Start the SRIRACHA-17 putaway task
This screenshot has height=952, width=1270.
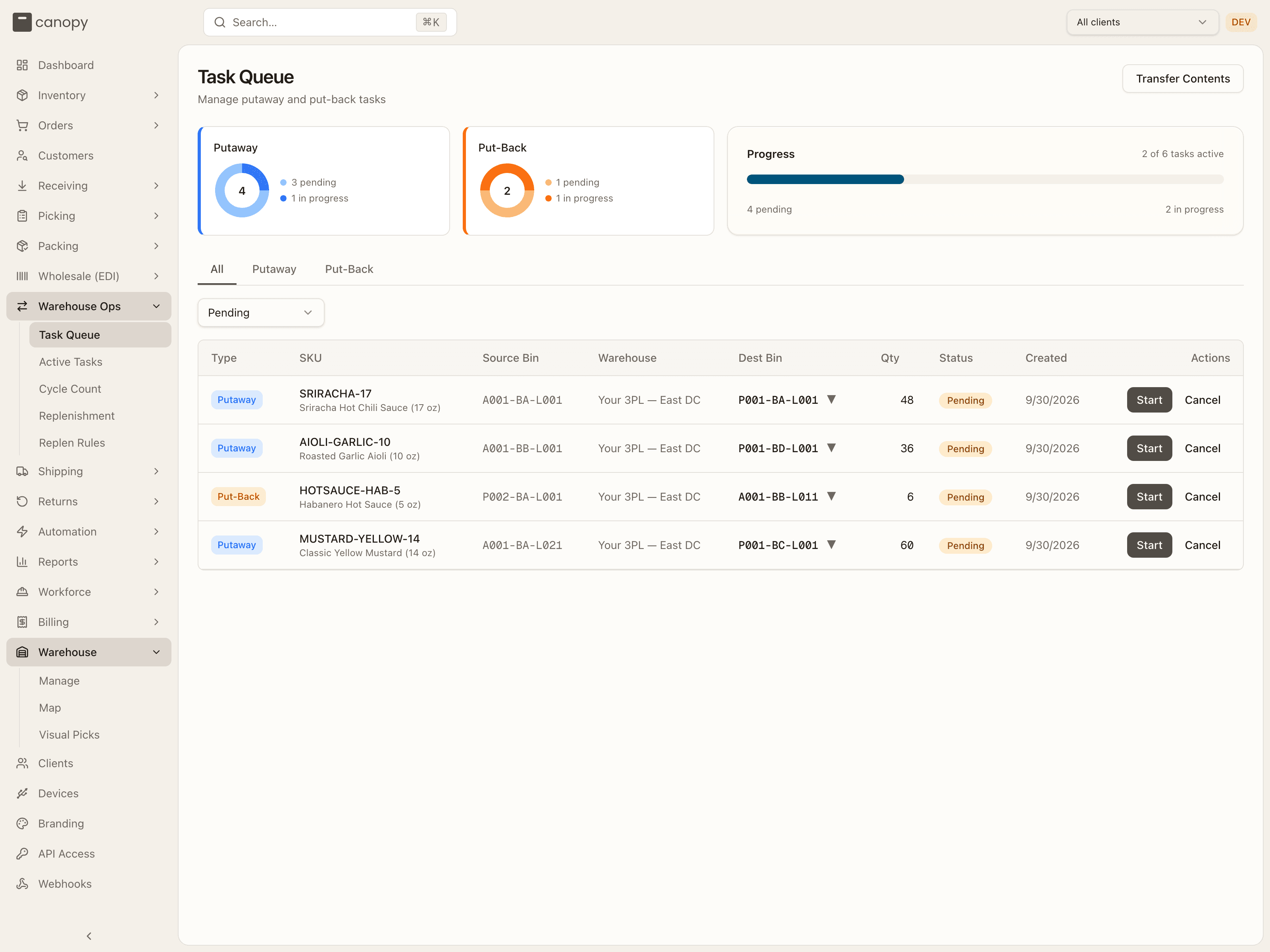(x=1149, y=400)
